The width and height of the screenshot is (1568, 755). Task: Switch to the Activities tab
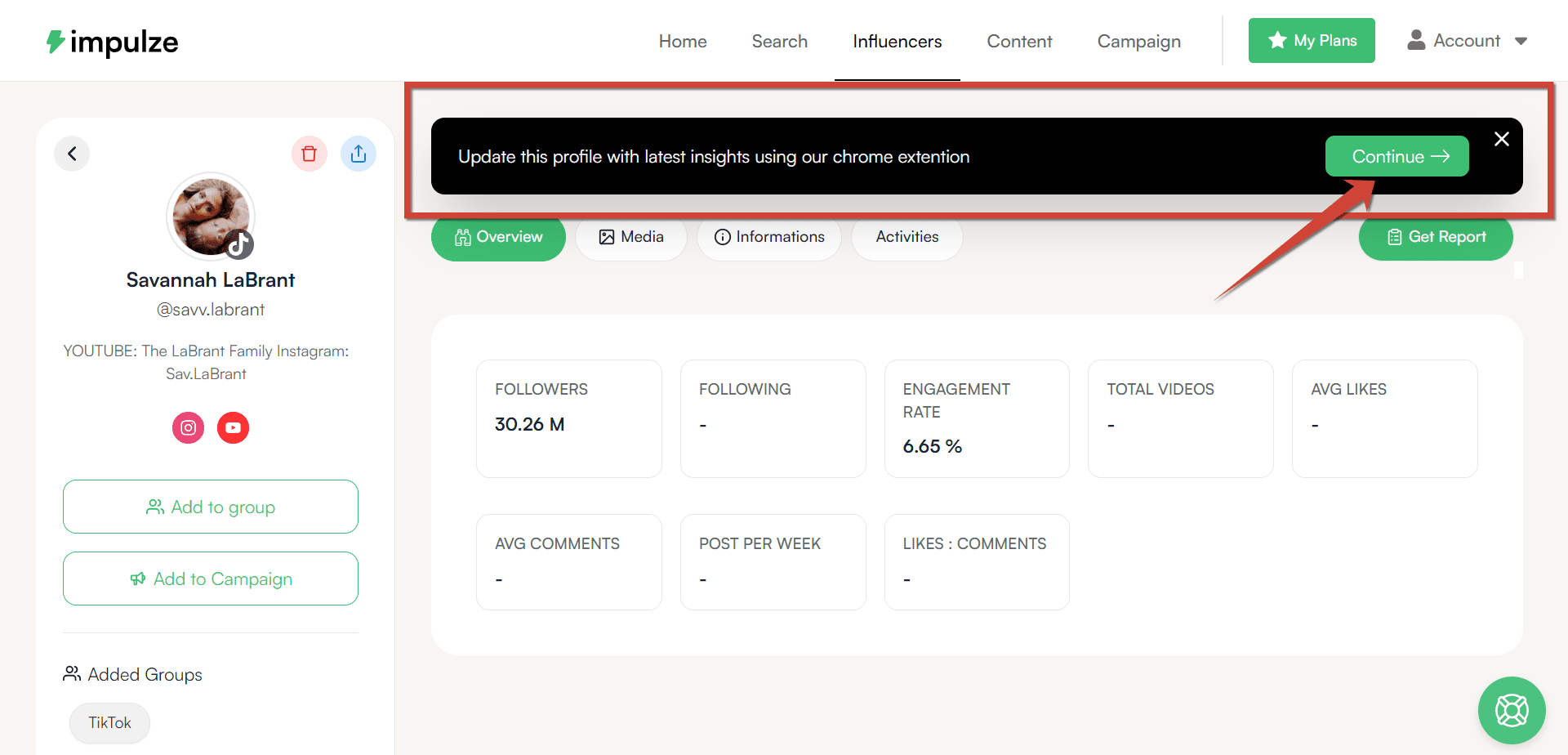[x=907, y=237]
